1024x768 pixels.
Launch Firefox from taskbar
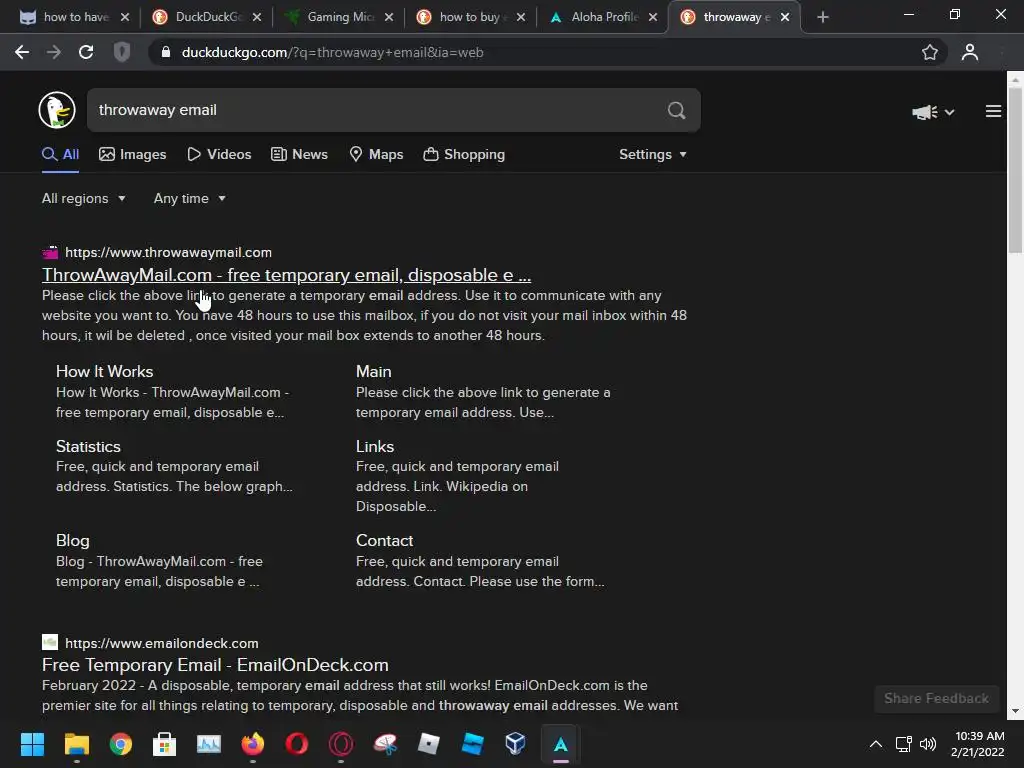point(253,744)
